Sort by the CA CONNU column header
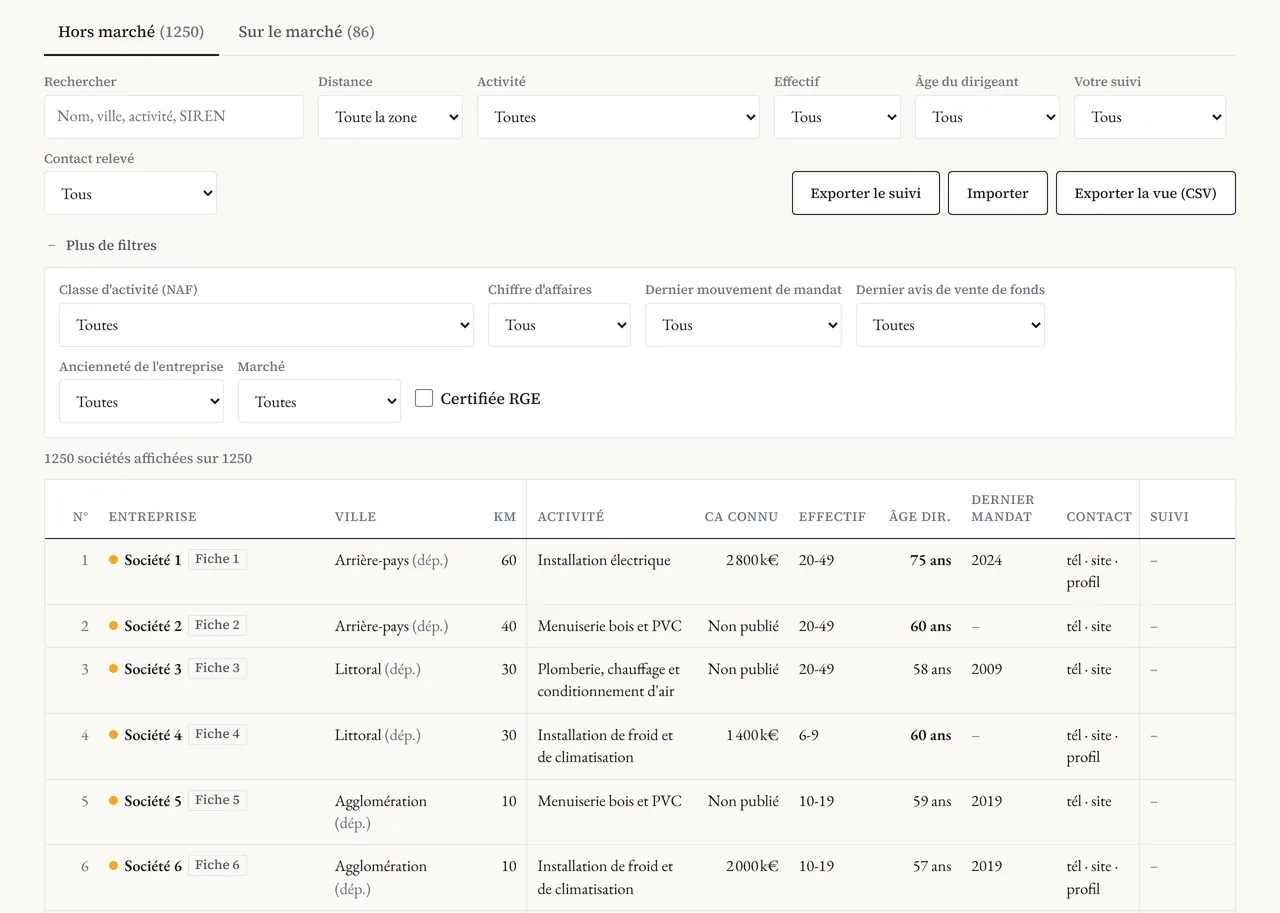The image size is (1280, 913). coord(741,517)
